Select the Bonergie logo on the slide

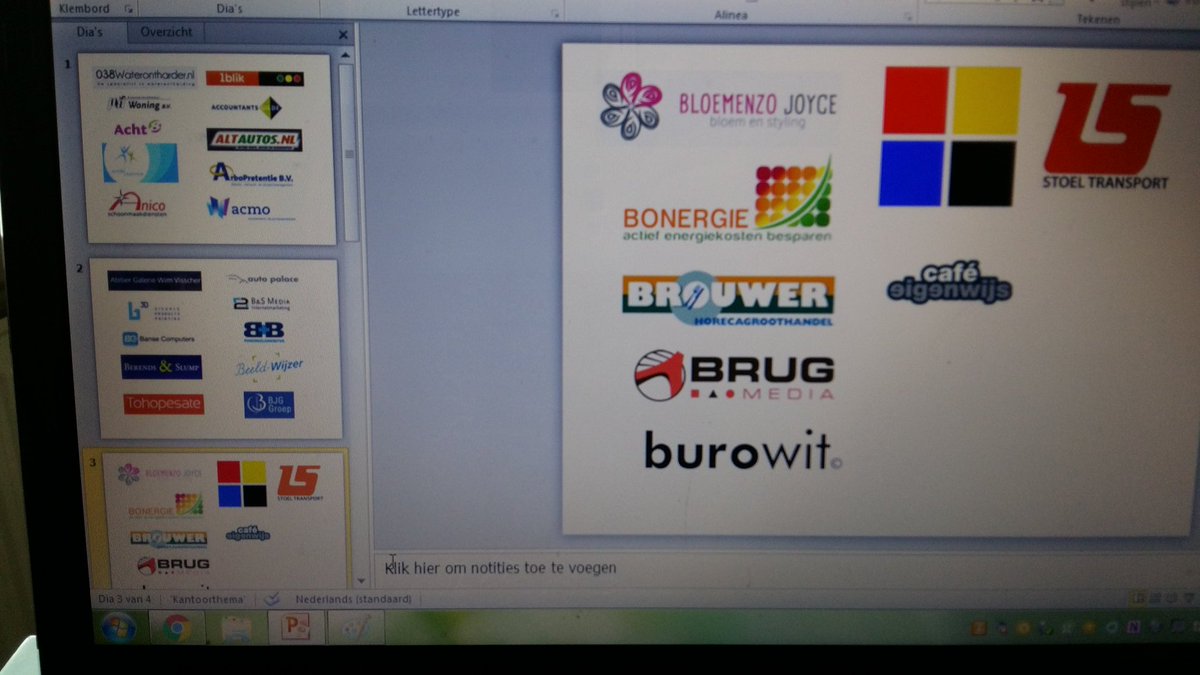click(x=728, y=201)
